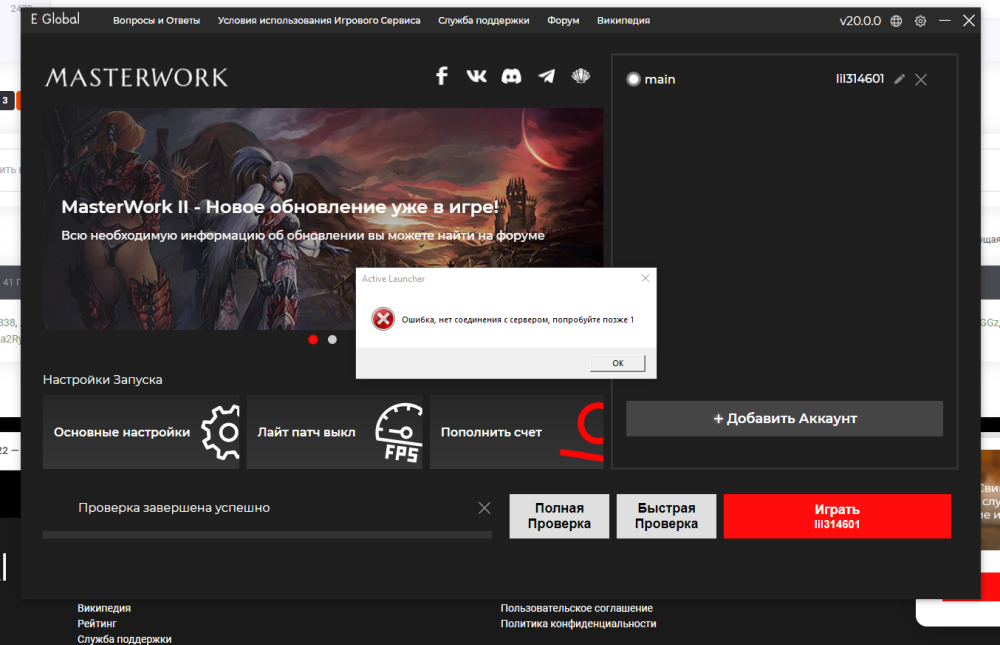1000x645 pixels.
Task: Select the main account radio button
Action: click(x=633, y=80)
